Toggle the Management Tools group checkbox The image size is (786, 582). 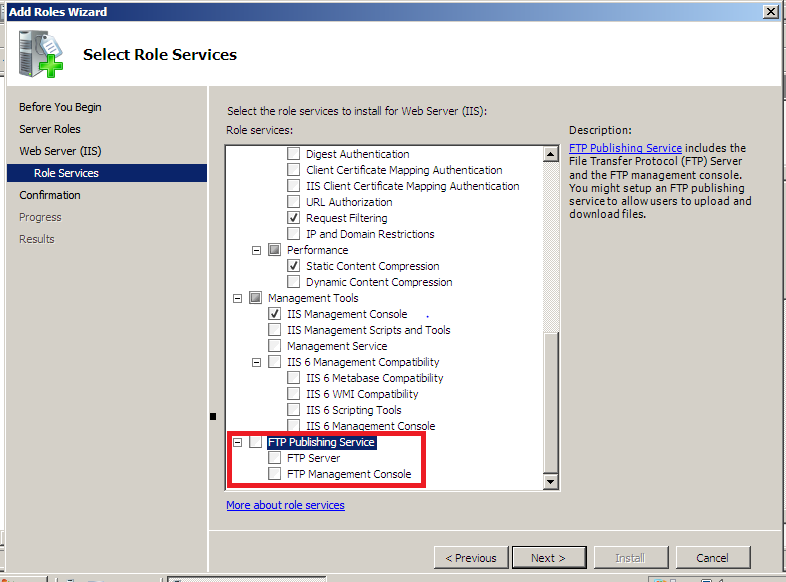coord(255,298)
